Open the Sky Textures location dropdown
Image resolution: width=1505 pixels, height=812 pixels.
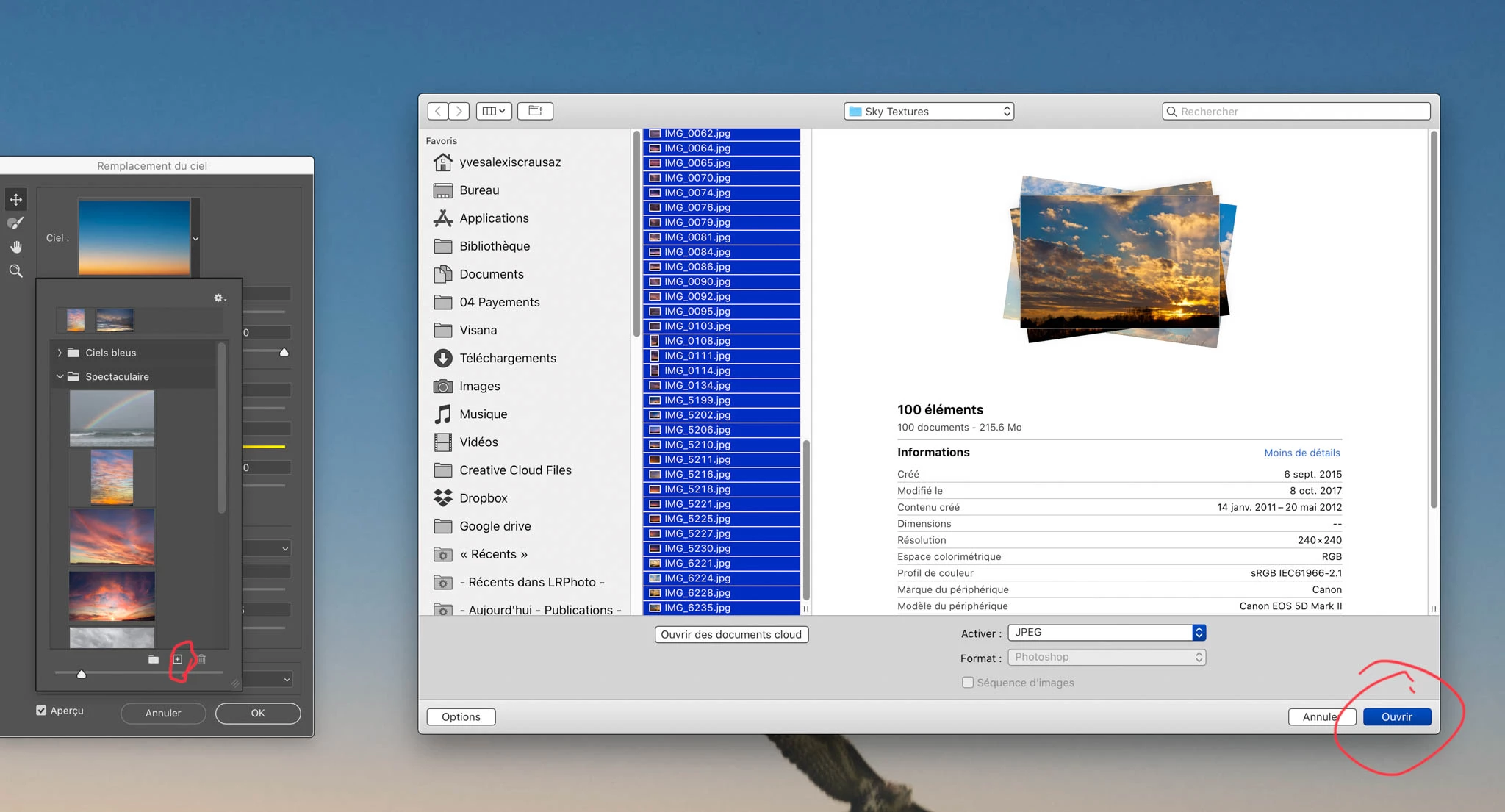[929, 111]
